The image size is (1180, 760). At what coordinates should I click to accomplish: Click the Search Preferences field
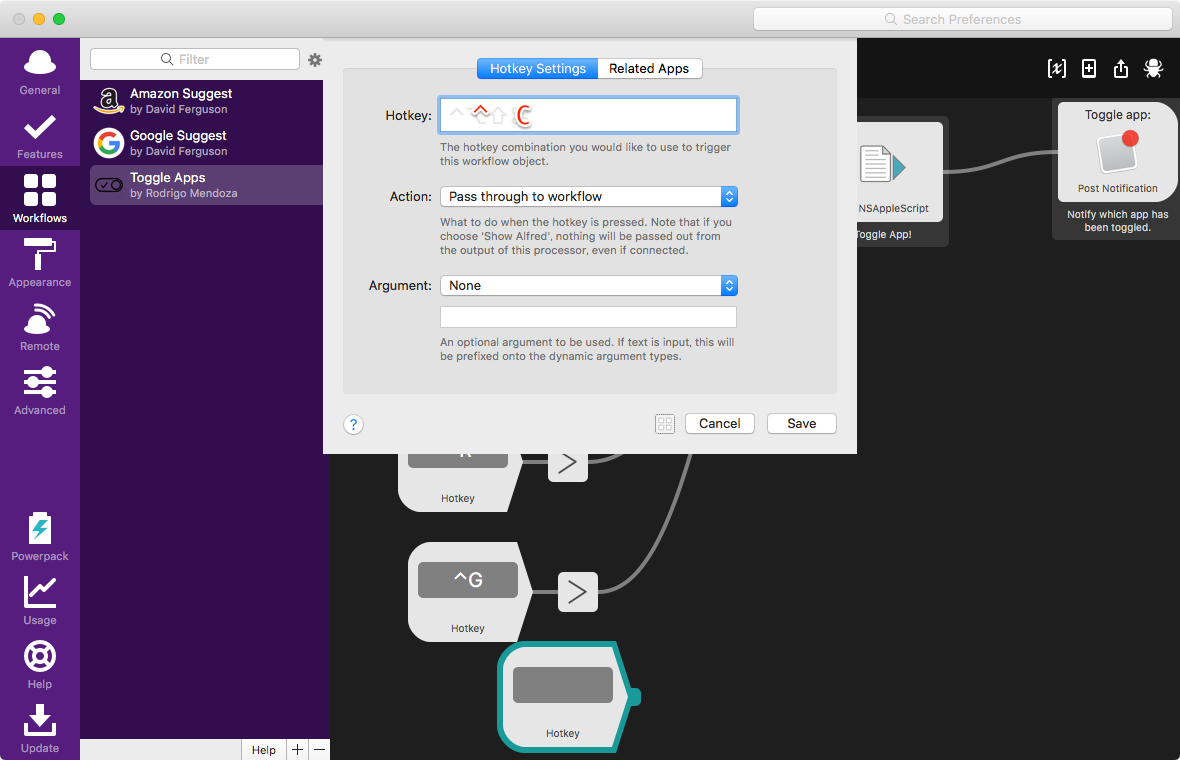(963, 20)
